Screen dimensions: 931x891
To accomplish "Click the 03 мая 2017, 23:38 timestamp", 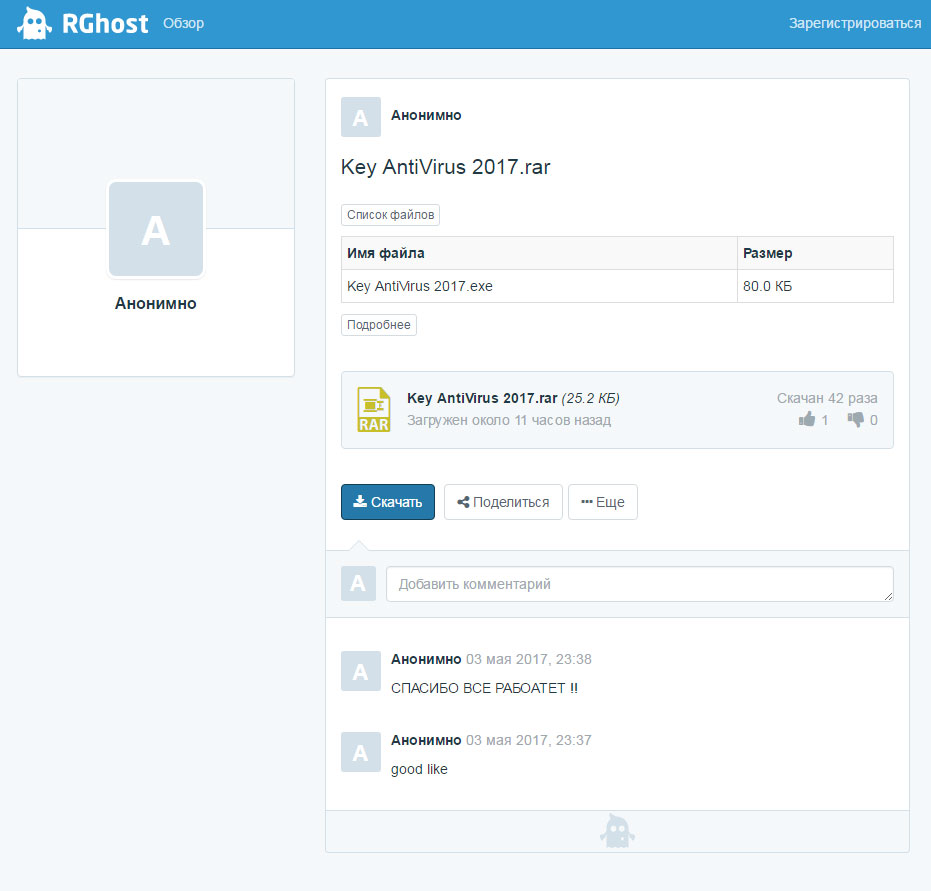I will click(x=528, y=659).
